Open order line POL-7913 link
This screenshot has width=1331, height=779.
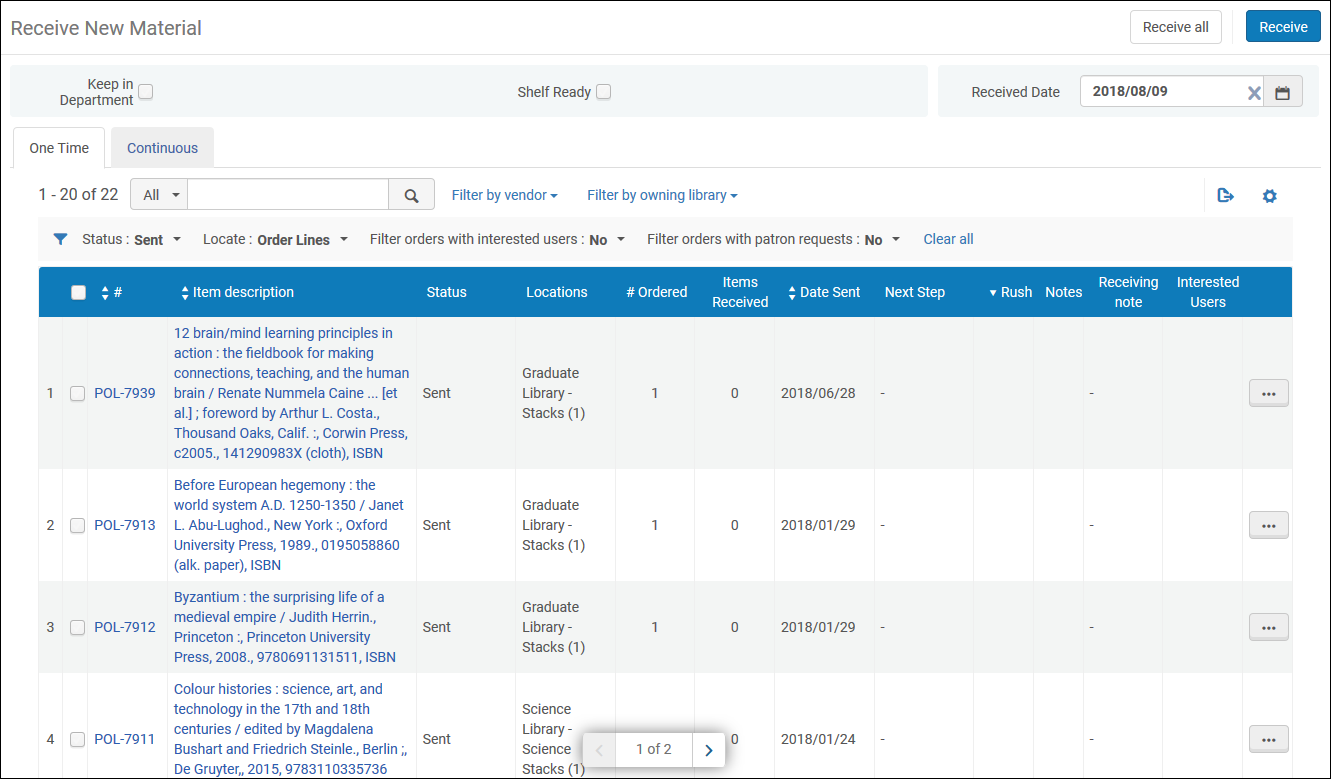click(x=125, y=525)
